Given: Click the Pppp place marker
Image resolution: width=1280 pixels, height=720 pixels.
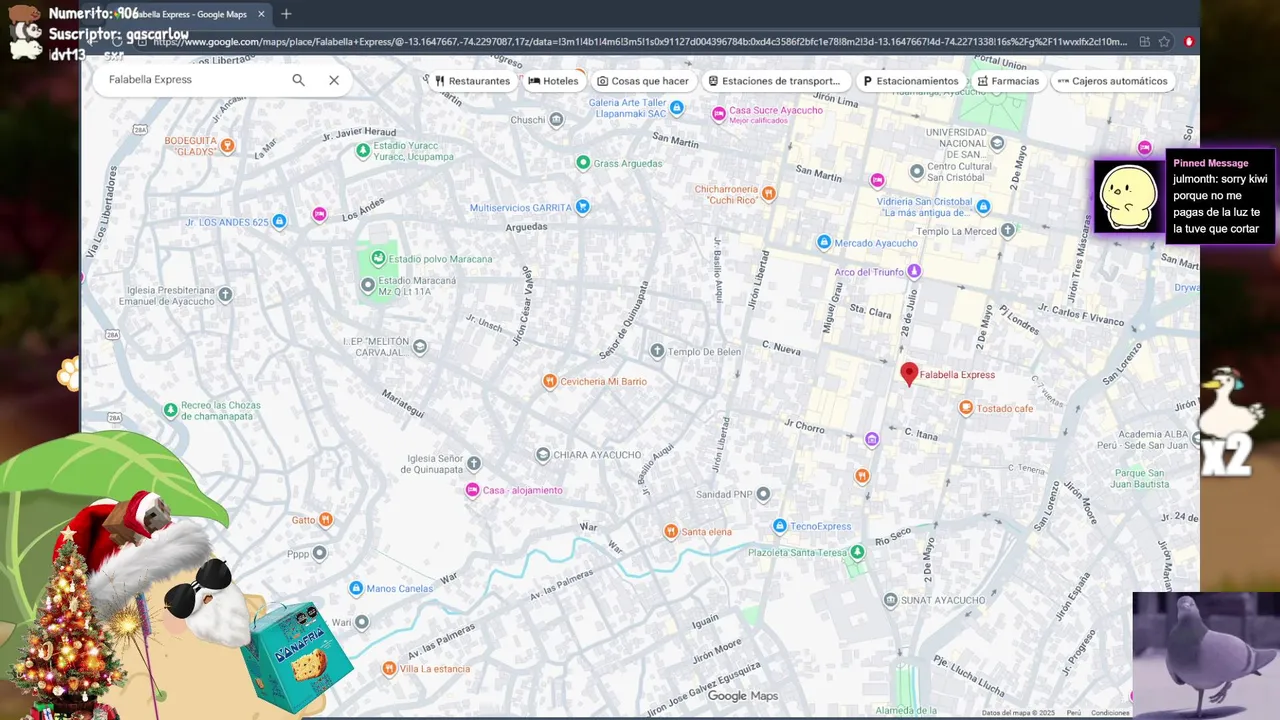Looking at the screenshot, I should (x=320, y=553).
